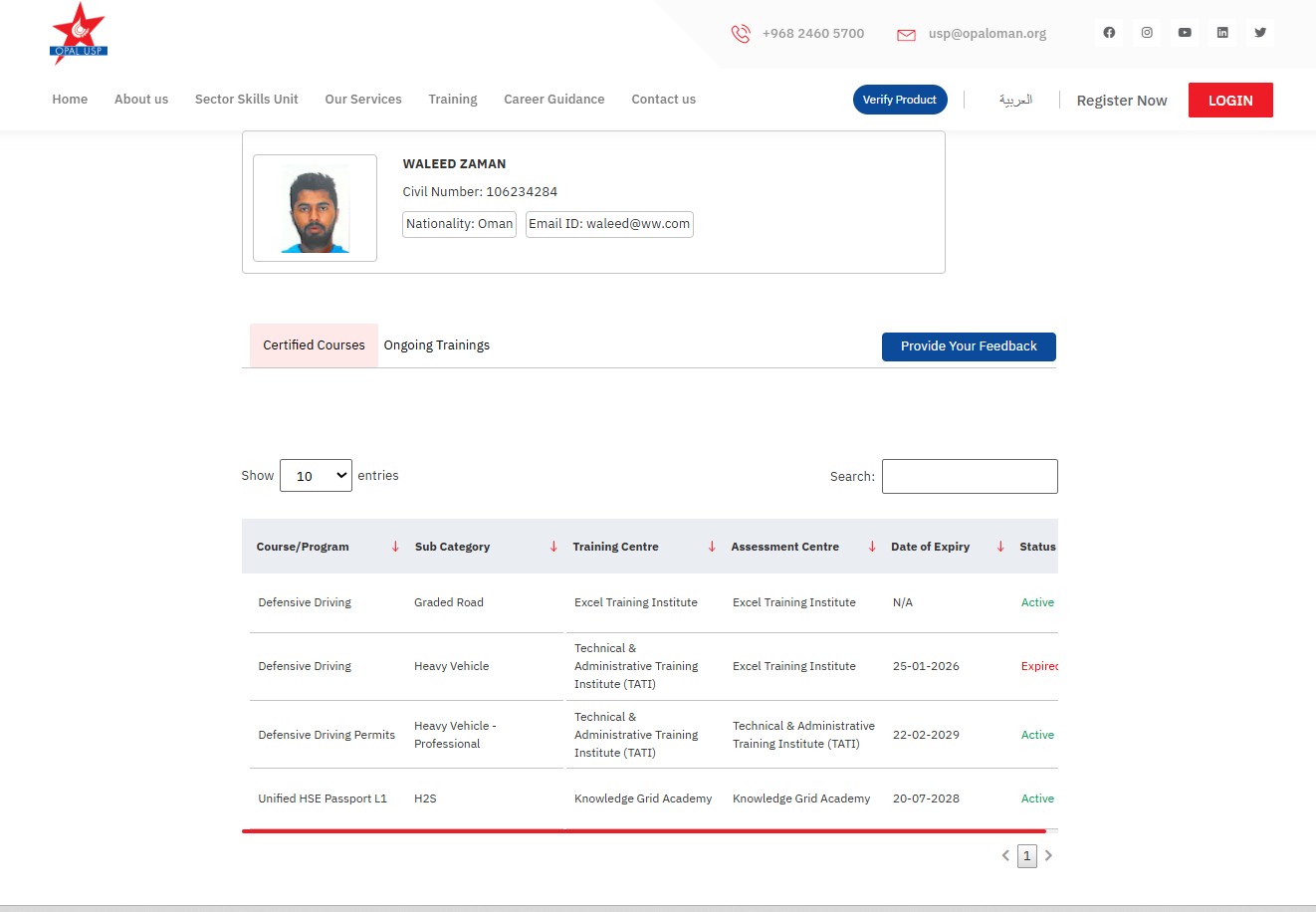This screenshot has height=912, width=1316.
Task: Click the Provide Your Feedback button
Action: [969, 346]
